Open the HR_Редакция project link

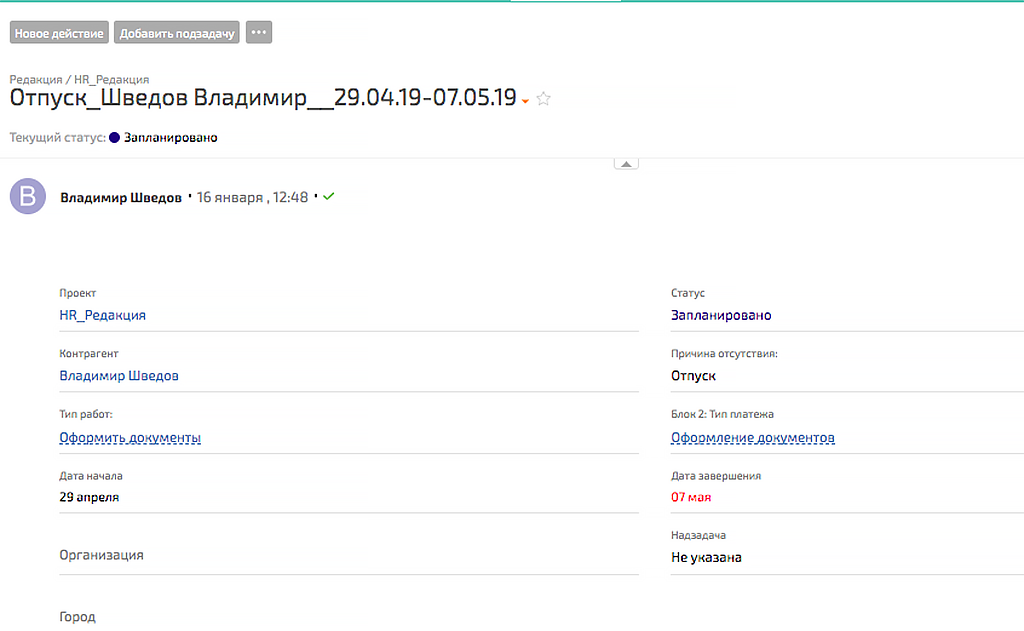[x=102, y=315]
